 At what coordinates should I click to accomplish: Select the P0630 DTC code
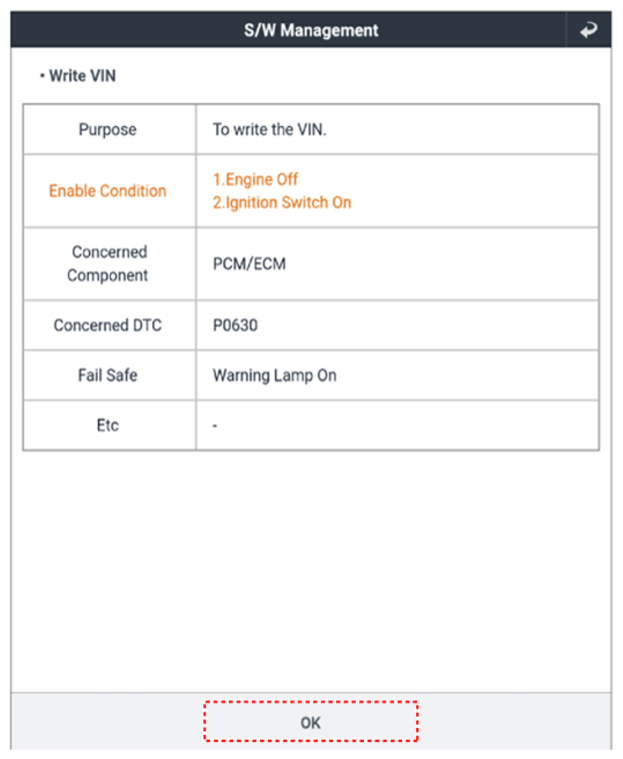[235, 325]
